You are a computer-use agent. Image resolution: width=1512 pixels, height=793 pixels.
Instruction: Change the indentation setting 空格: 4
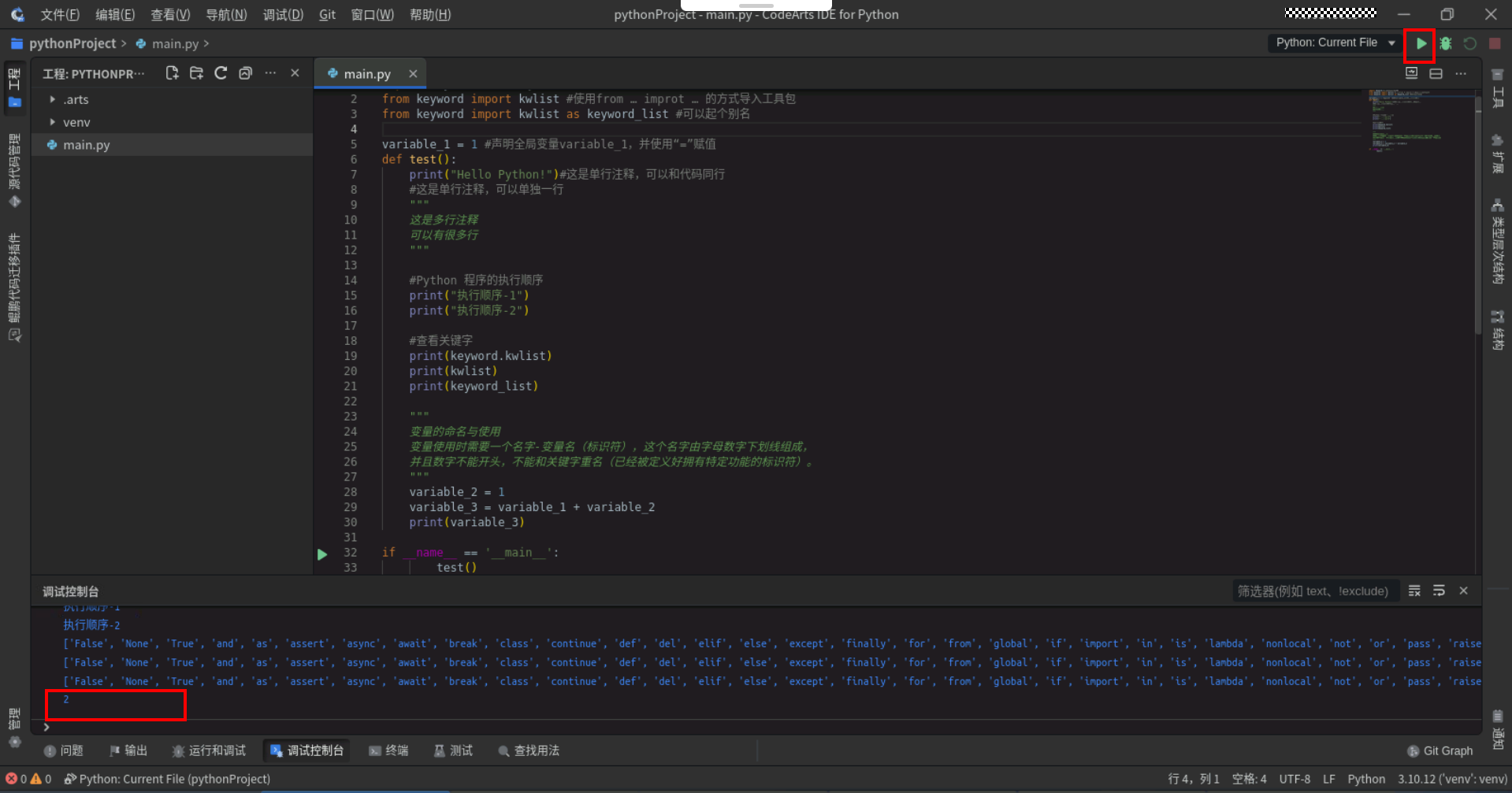click(1249, 779)
